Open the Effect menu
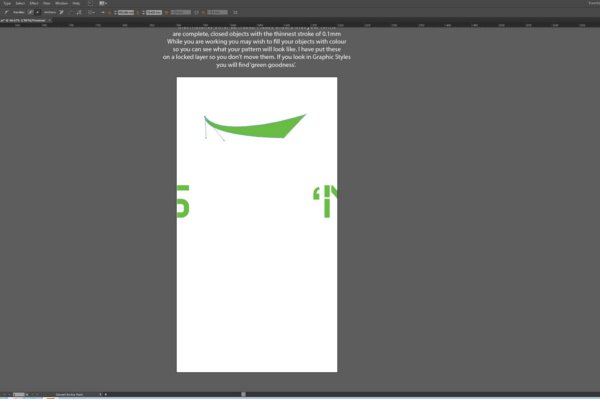Viewport: 600px width, 400px height. click(x=34, y=3)
